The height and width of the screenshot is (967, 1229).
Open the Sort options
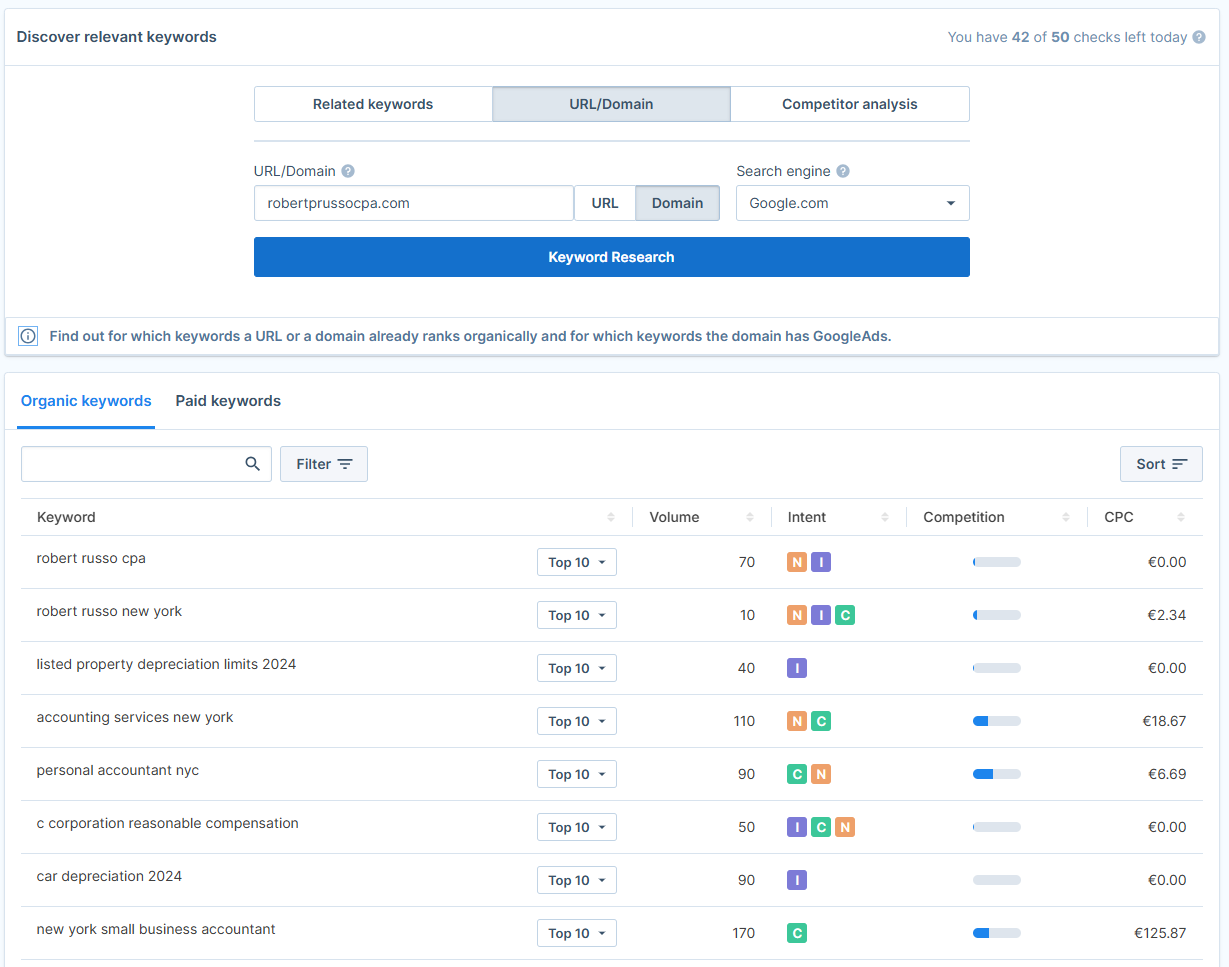tap(1161, 464)
